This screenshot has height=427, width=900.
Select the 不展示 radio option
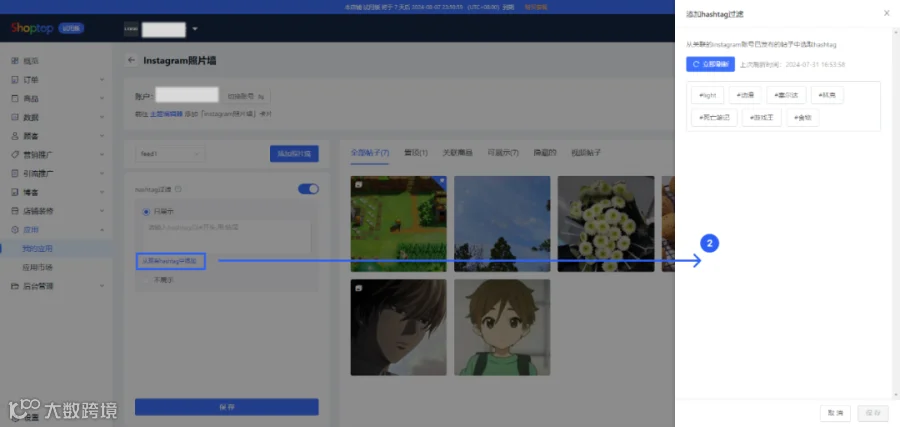click(146, 280)
